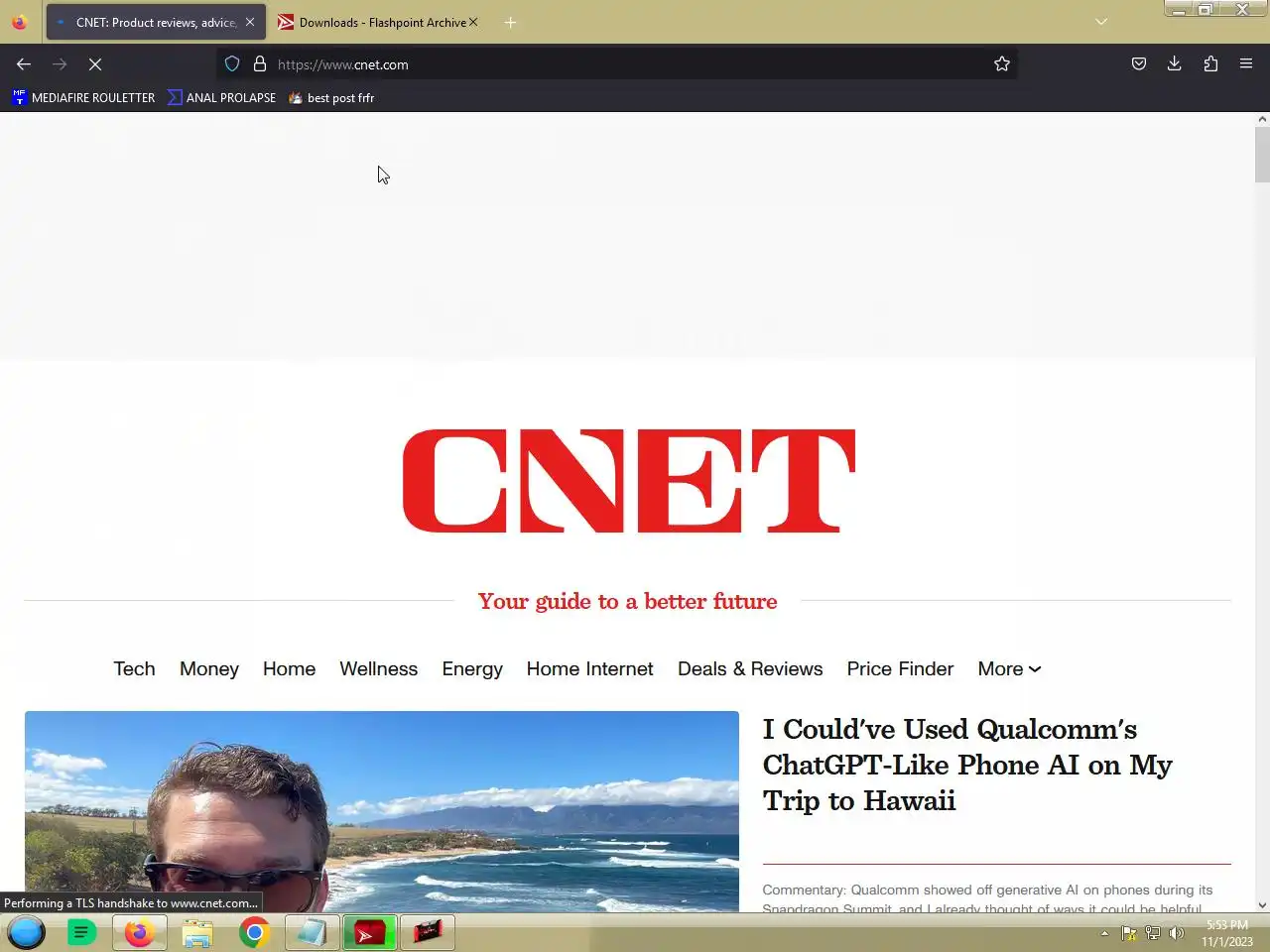The width and height of the screenshot is (1270, 952).
Task: Click Your guide to a better future tagline
Action: [x=627, y=601]
